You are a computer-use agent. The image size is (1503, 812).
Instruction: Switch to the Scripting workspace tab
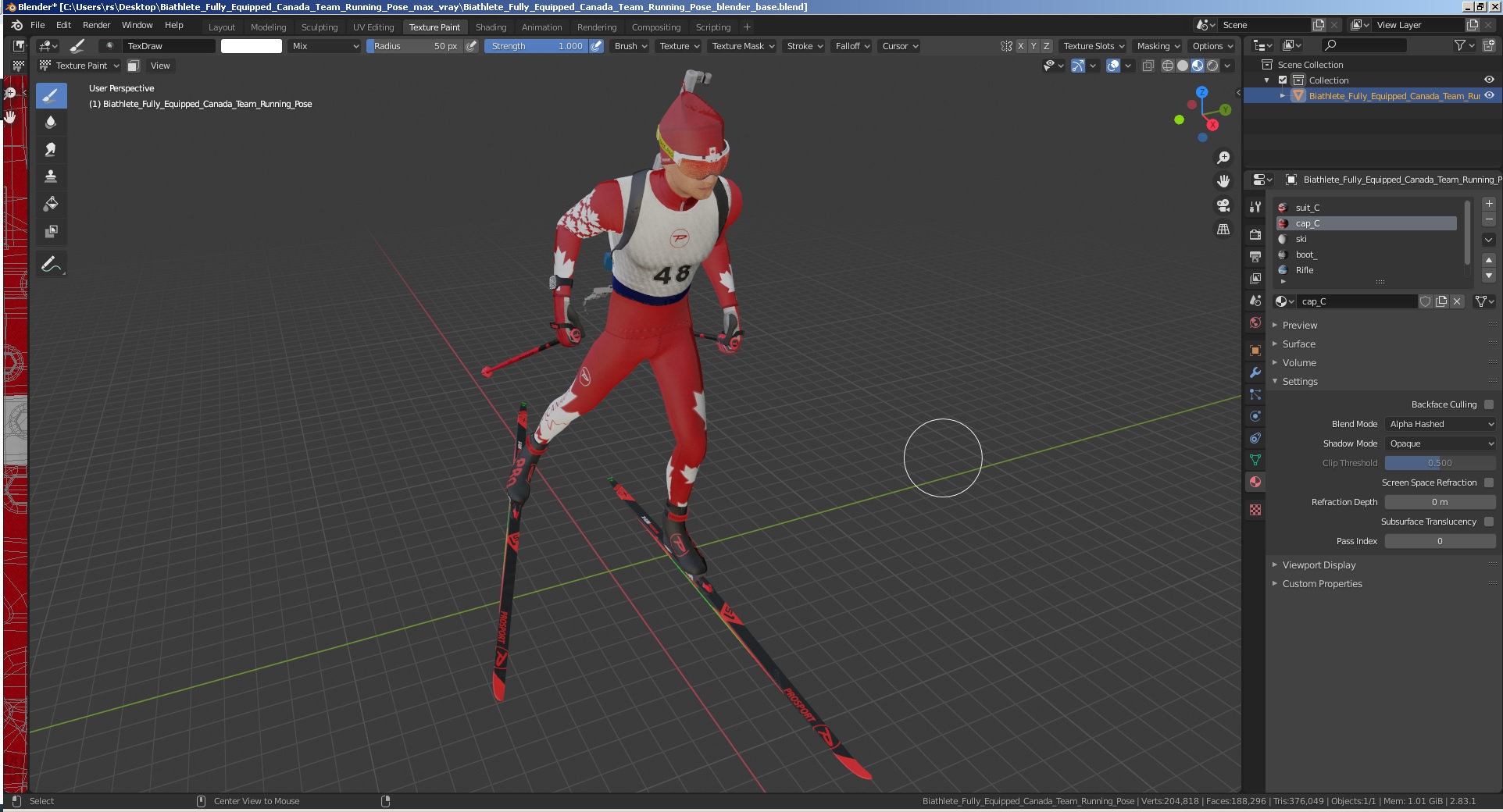pyautogui.click(x=713, y=27)
